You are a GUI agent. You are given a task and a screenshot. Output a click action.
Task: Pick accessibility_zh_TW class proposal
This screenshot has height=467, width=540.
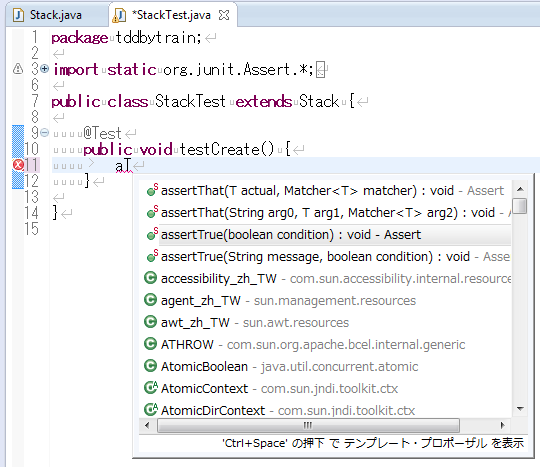coord(325,278)
